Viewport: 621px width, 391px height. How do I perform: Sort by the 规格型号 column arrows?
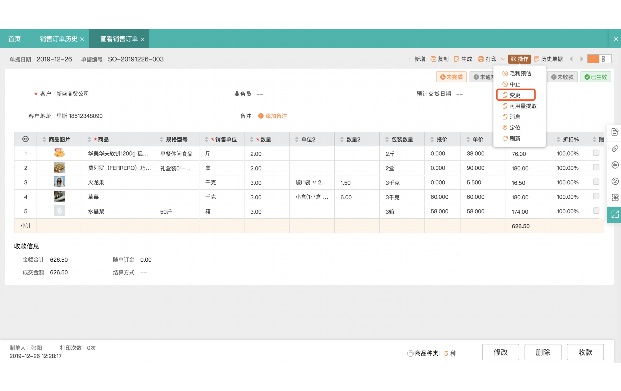(x=161, y=139)
